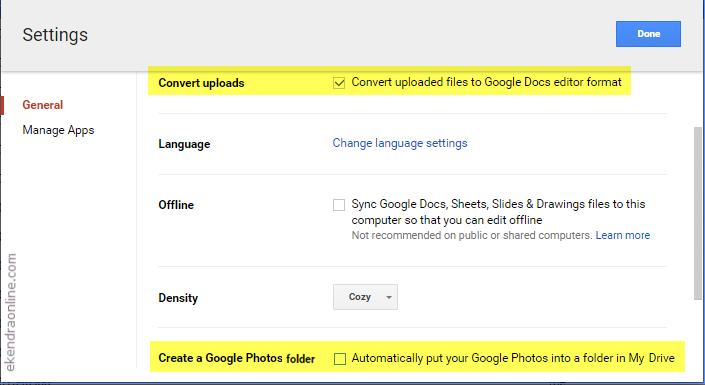The width and height of the screenshot is (705, 385).
Task: Follow the Learn more link
Action: coord(623,235)
